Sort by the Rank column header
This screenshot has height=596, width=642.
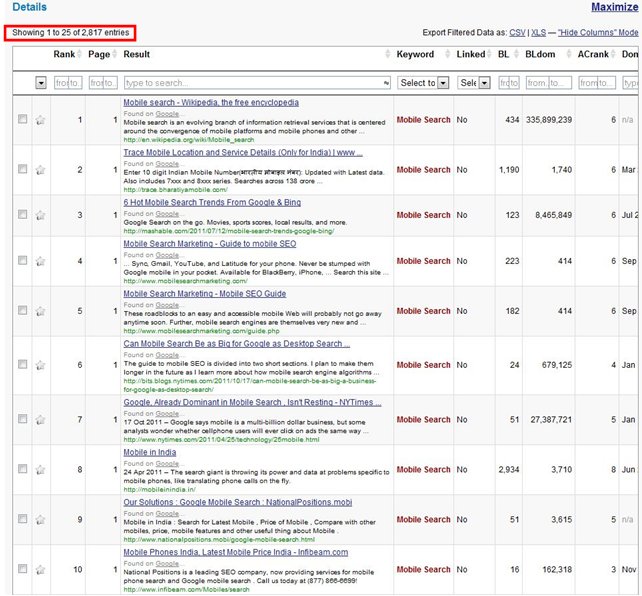pyautogui.click(x=63, y=54)
